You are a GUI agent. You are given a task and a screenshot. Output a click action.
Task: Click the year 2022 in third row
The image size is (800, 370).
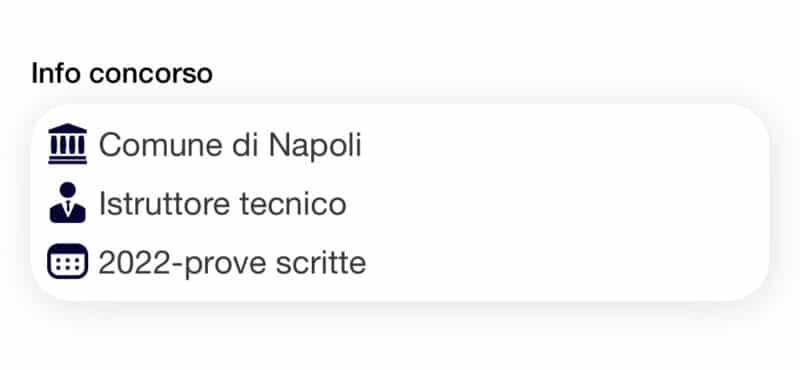[133, 263]
